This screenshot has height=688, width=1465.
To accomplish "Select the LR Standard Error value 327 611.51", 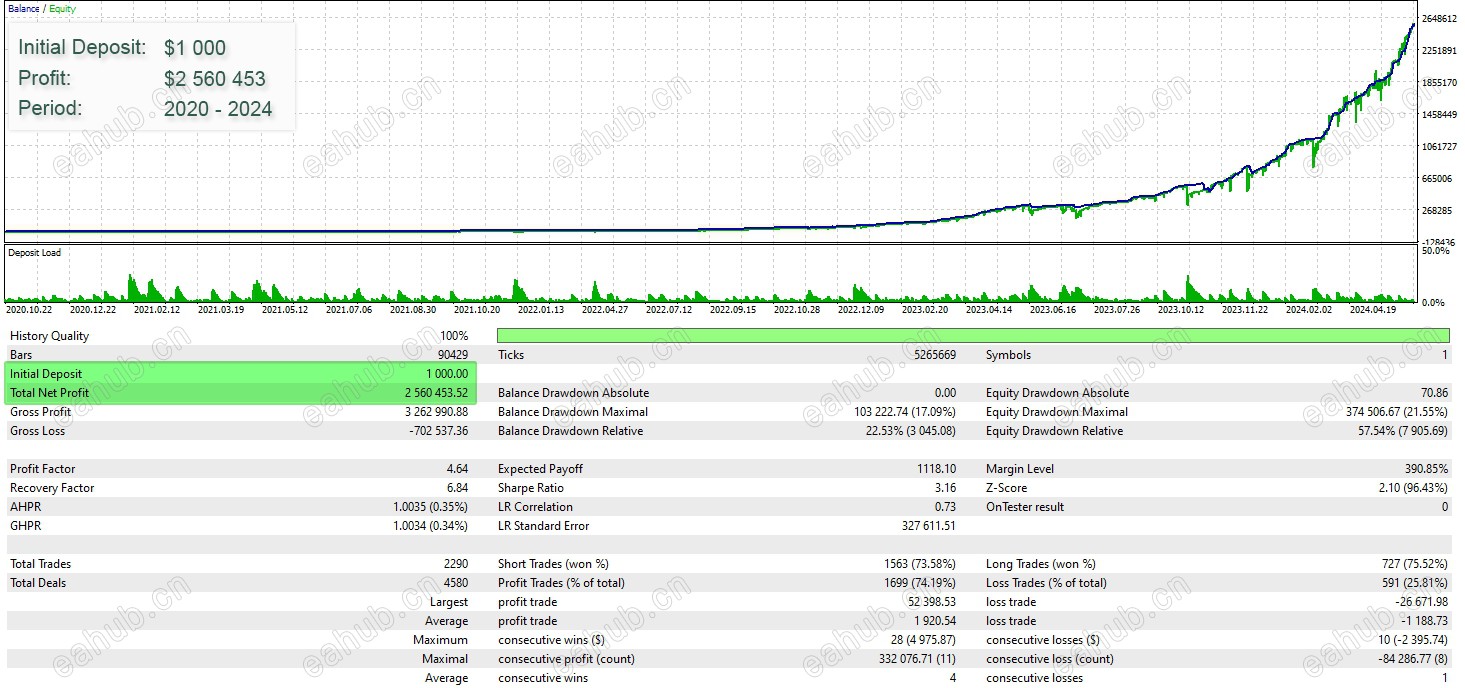I will 929,526.
